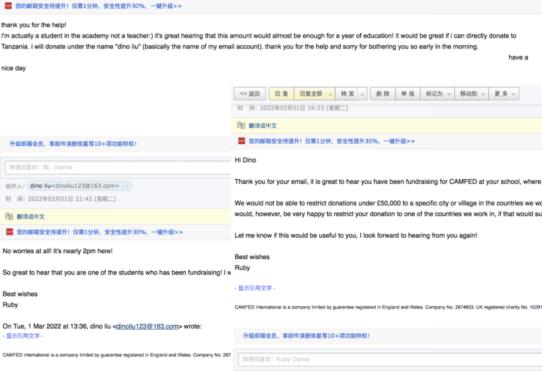
Task: Show quoted text below Ruby's signature in Hi Dino email
Action: point(255,288)
